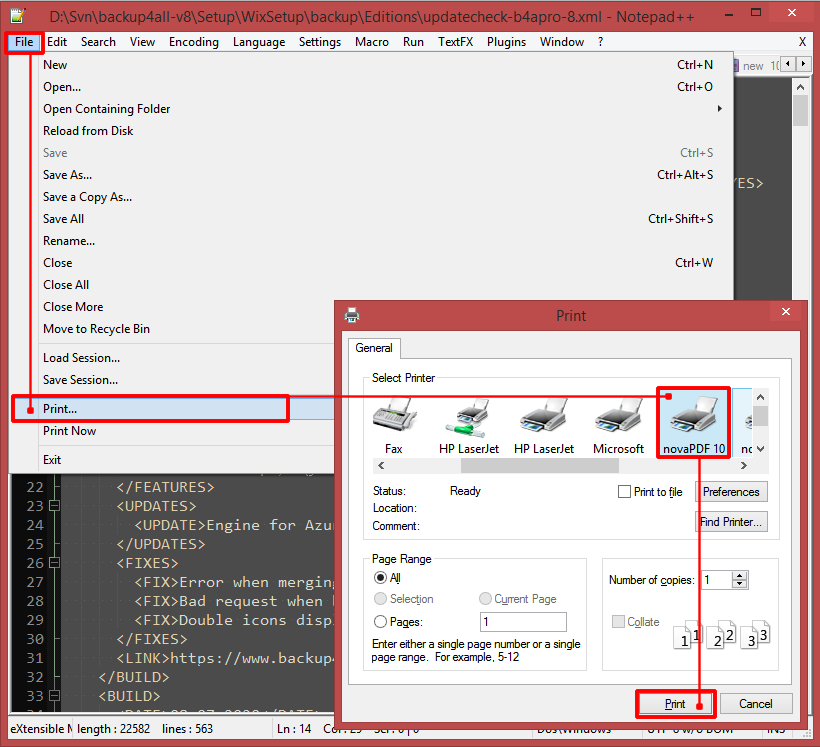820x747 pixels.
Task: Collapse the BUILD fold marker at line 33
Action: [x=54, y=696]
